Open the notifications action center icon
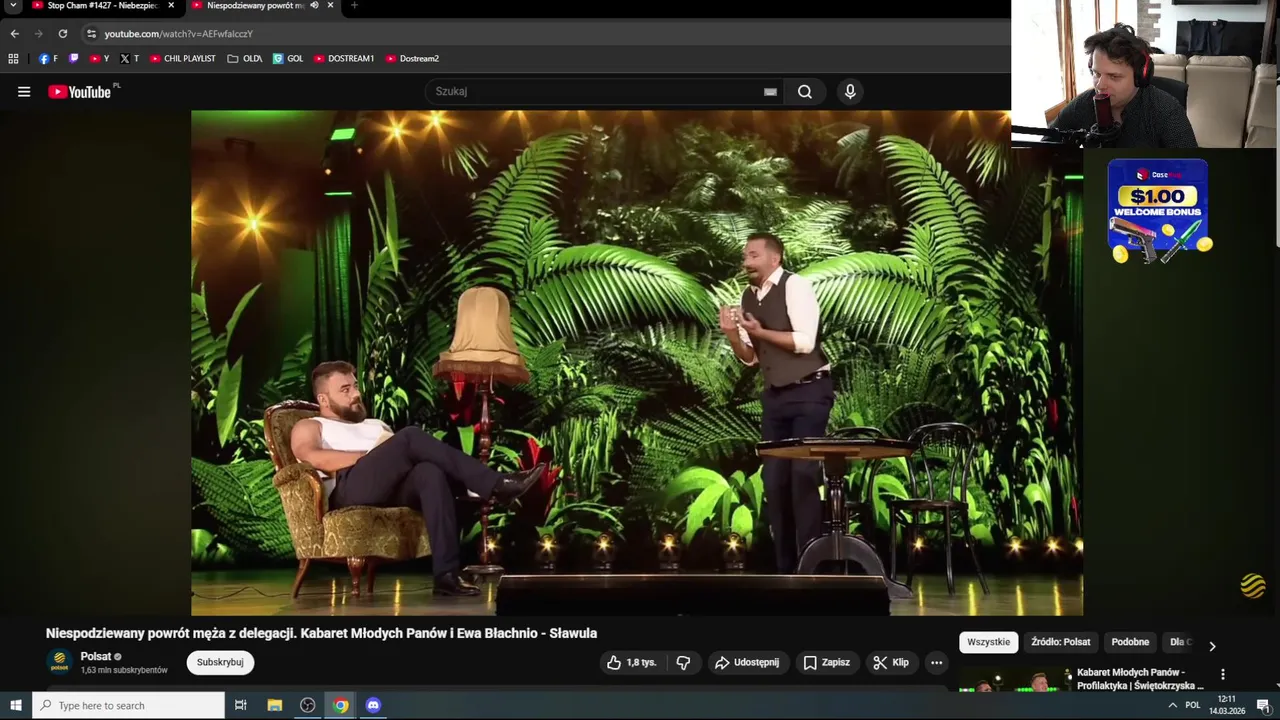Image resolution: width=1280 pixels, height=720 pixels. pyautogui.click(x=1263, y=705)
